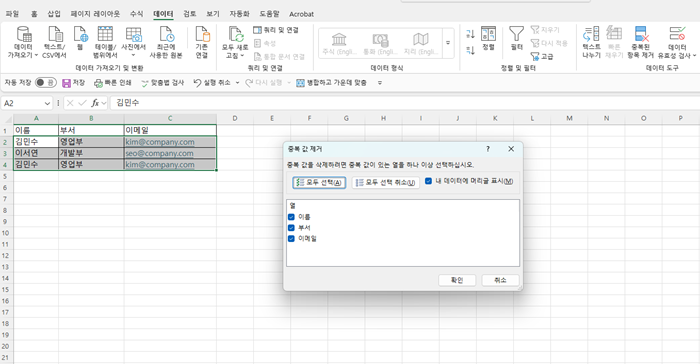700x364 pixels.
Task: Uncheck the 이메일 column checkbox
Action: click(292, 238)
